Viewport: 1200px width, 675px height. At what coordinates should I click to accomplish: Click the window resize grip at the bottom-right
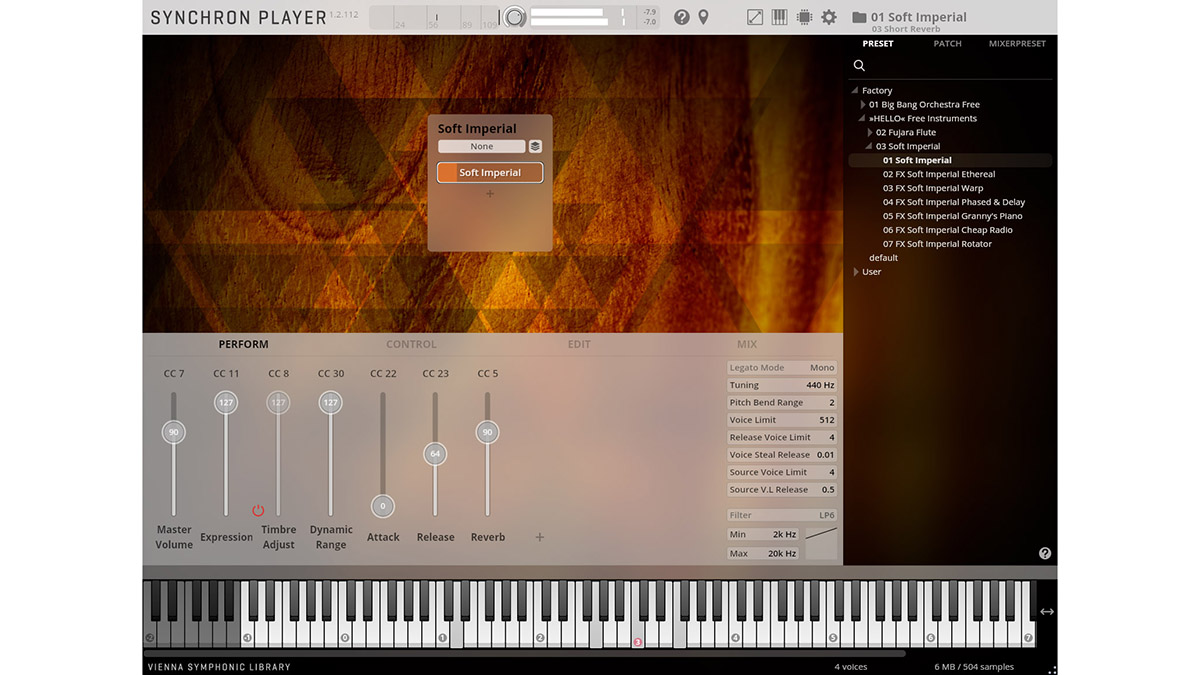1052,669
